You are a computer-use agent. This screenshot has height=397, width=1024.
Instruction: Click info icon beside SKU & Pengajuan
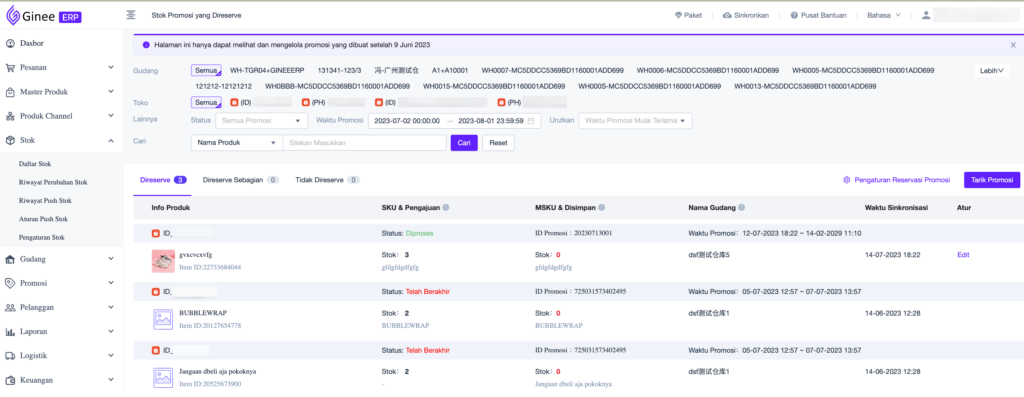[x=445, y=208]
